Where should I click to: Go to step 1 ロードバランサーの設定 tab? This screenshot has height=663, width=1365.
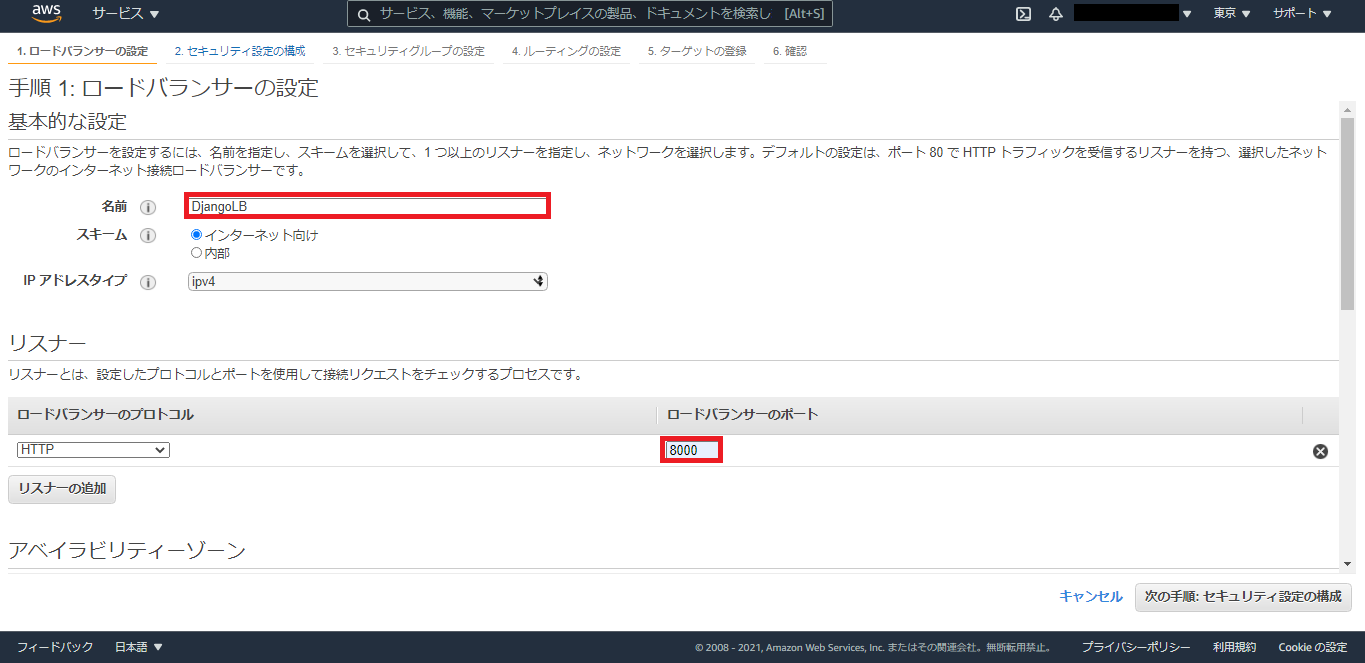(82, 51)
